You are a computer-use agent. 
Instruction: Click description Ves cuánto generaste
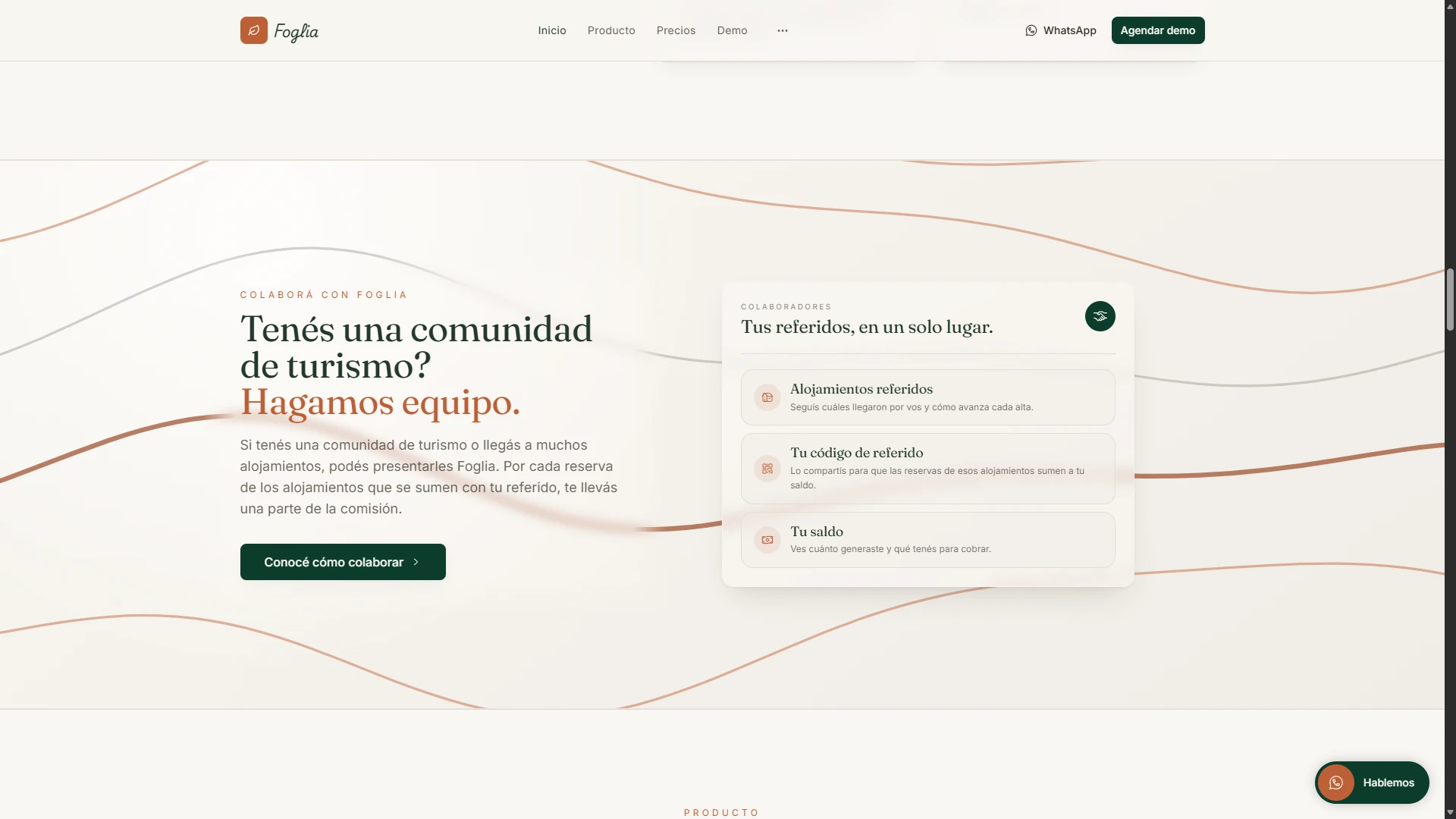click(x=890, y=549)
